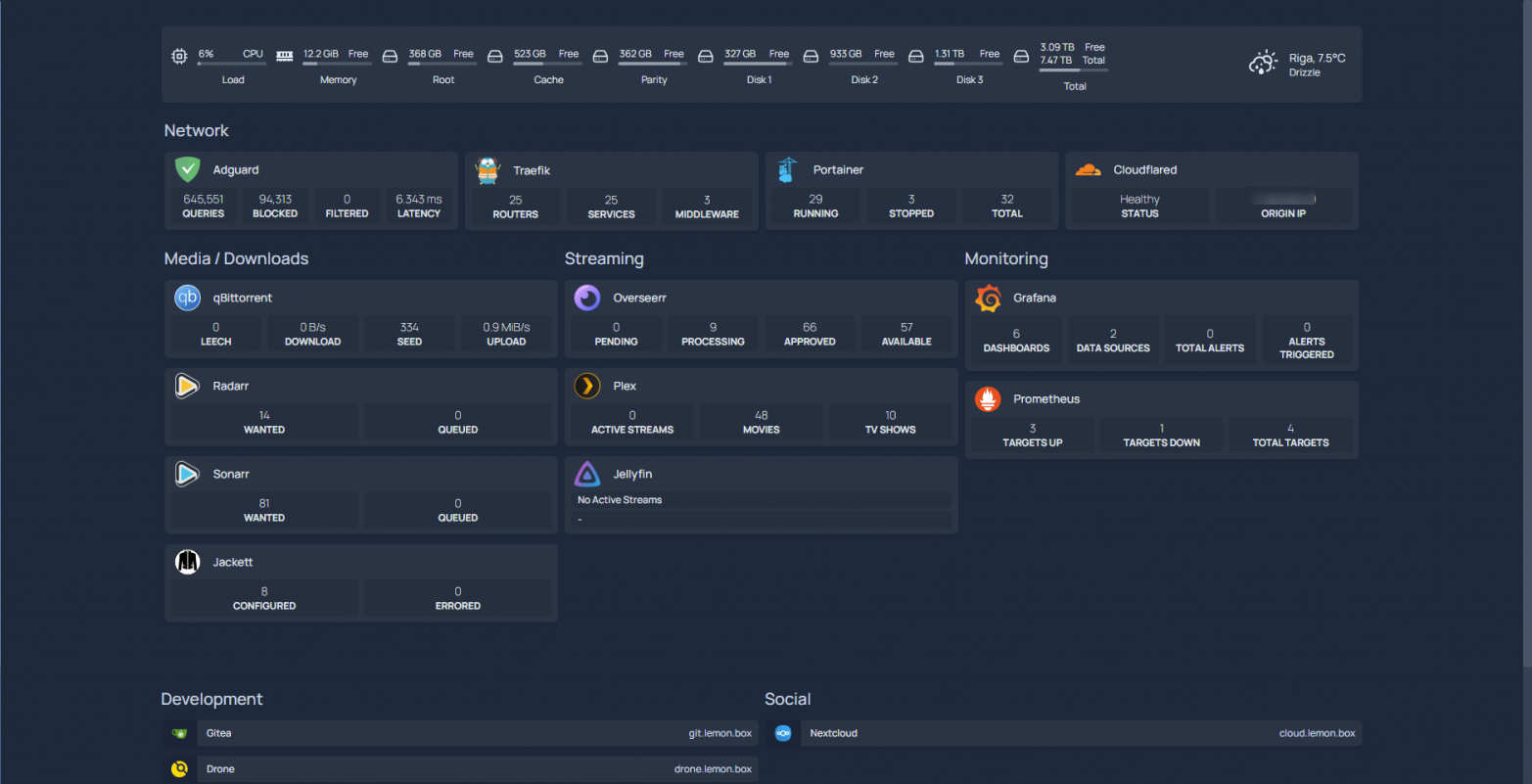Open the Adguard service title
1532x784 pixels.
coord(236,170)
